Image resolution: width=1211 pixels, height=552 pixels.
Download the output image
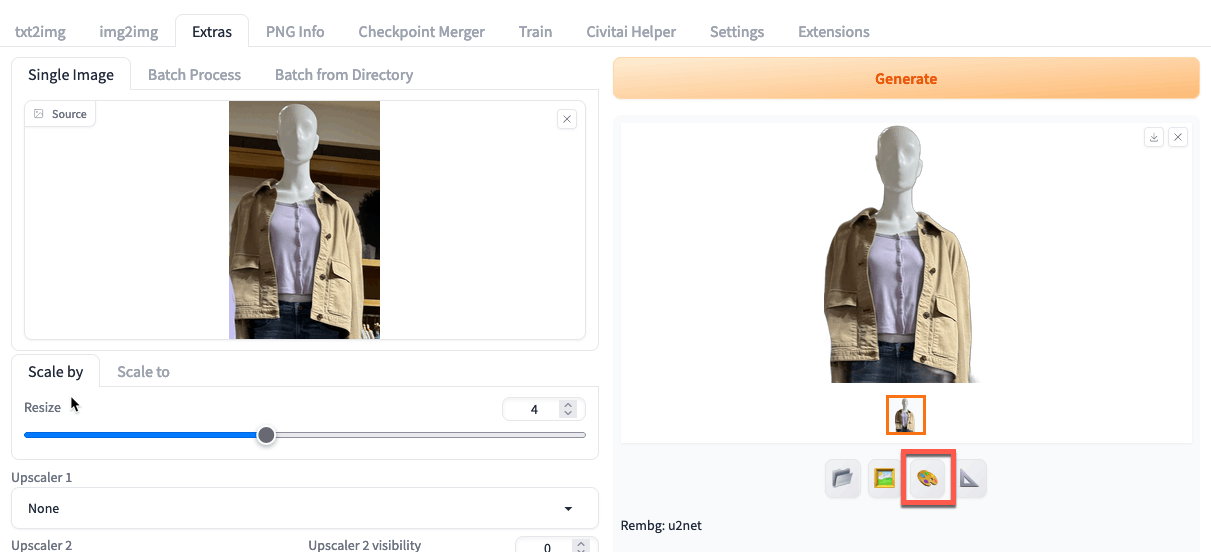point(1154,137)
